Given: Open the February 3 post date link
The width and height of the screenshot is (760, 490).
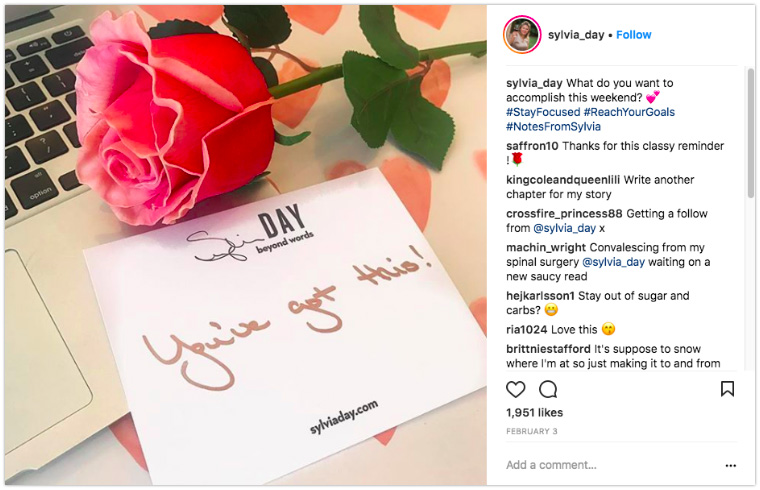Looking at the screenshot, I should click(x=532, y=431).
